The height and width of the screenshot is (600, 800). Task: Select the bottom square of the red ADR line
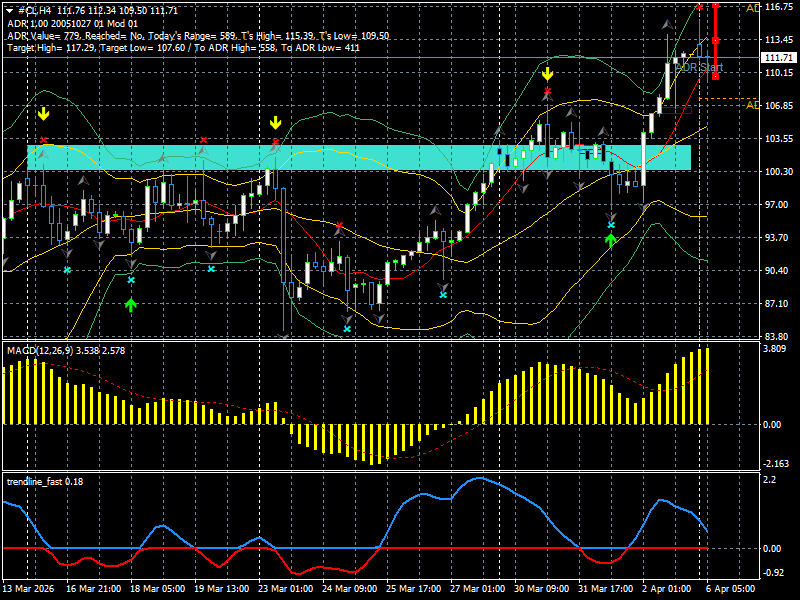(716, 77)
